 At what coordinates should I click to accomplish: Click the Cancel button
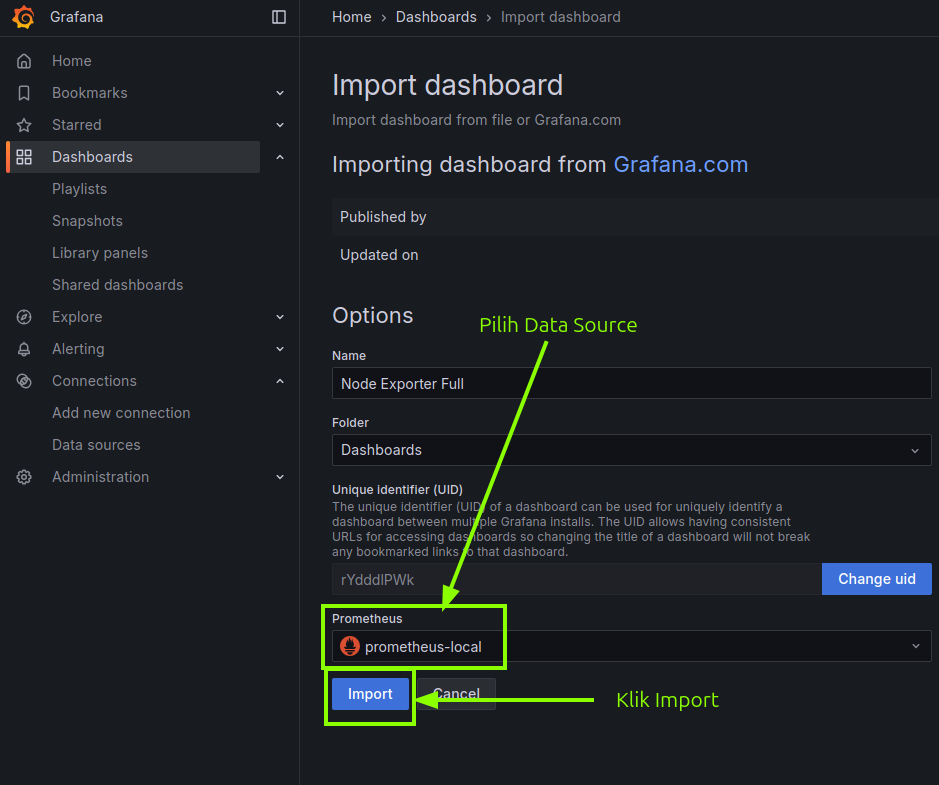pyautogui.click(x=456, y=694)
